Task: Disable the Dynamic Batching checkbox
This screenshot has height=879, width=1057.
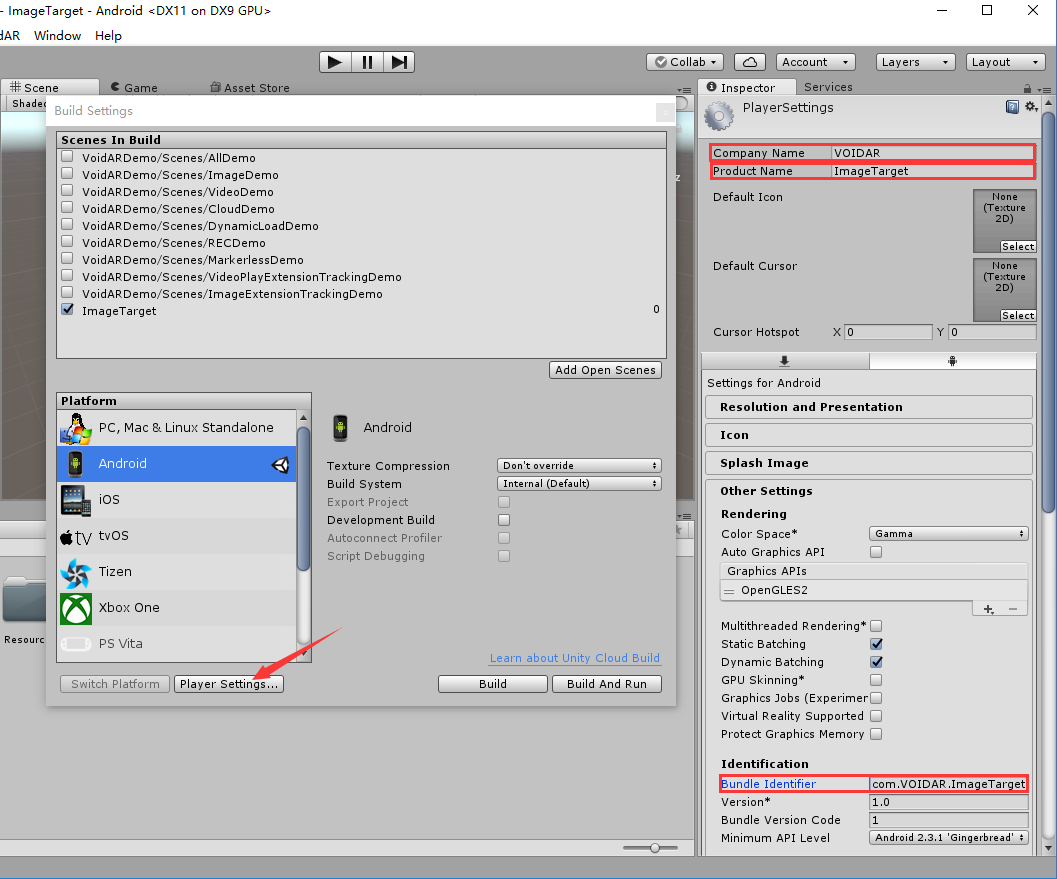Action: point(876,663)
